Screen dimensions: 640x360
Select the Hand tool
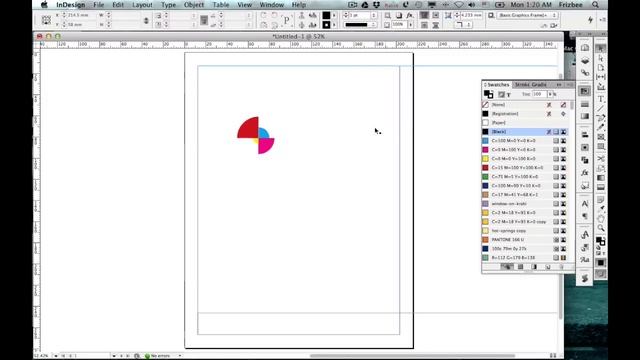click(x=600, y=218)
